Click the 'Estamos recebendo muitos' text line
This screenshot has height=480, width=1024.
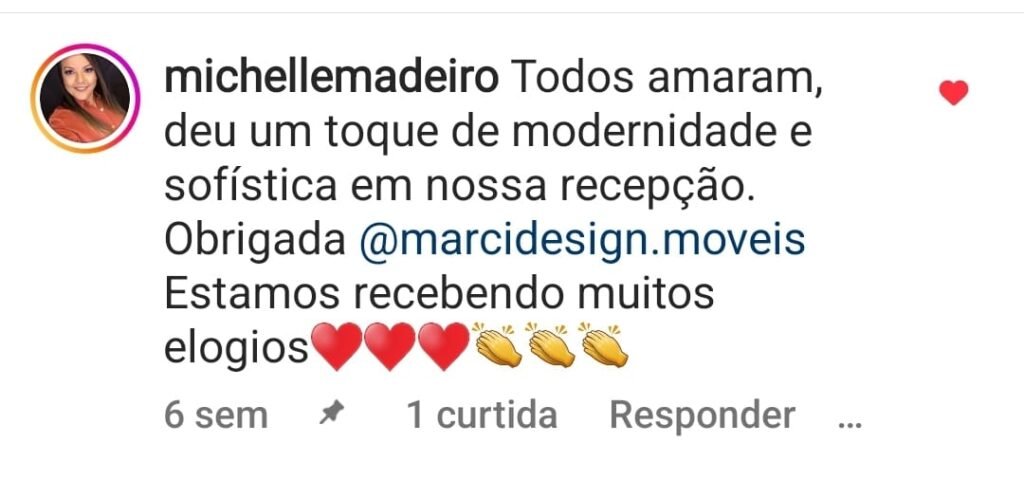tap(439, 295)
